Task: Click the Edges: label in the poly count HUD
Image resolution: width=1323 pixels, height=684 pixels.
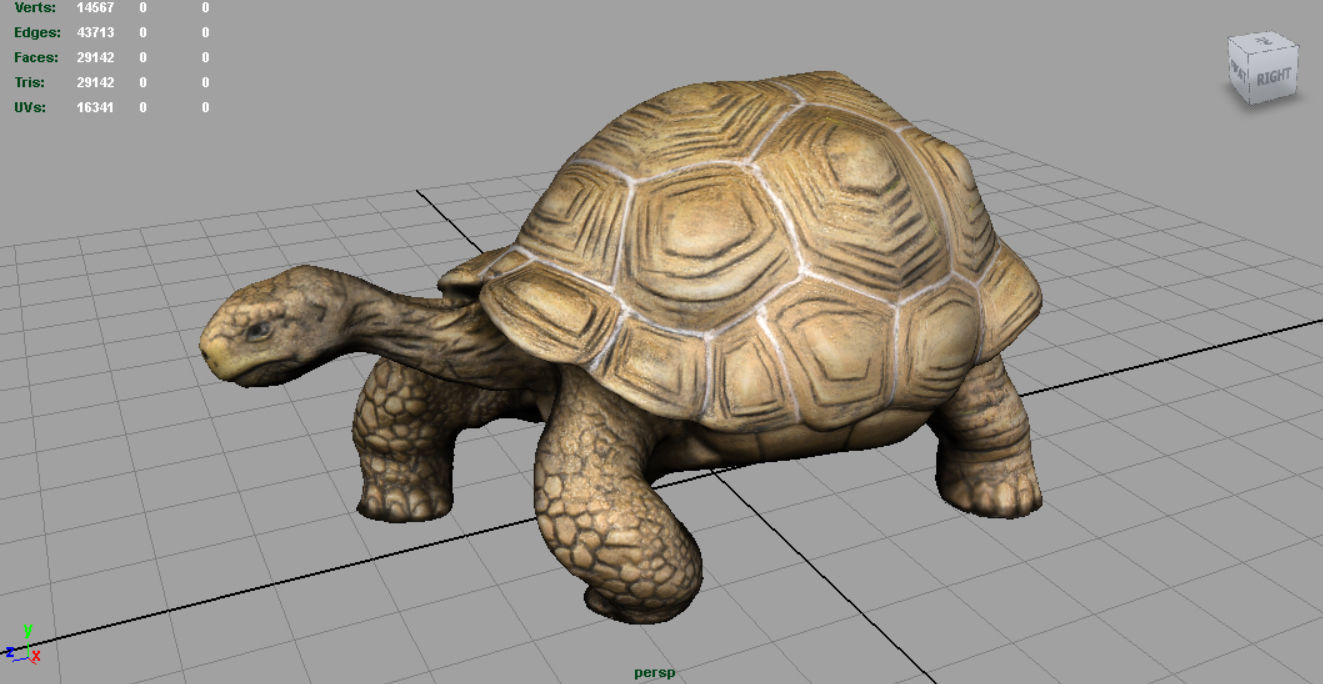Action: click(36, 32)
